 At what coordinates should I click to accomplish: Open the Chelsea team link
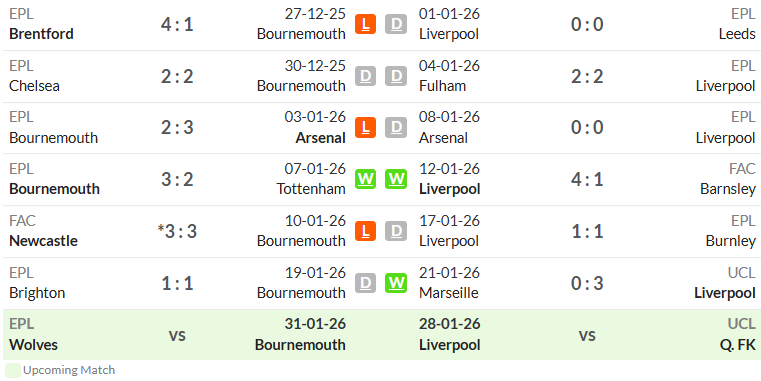pos(34,86)
